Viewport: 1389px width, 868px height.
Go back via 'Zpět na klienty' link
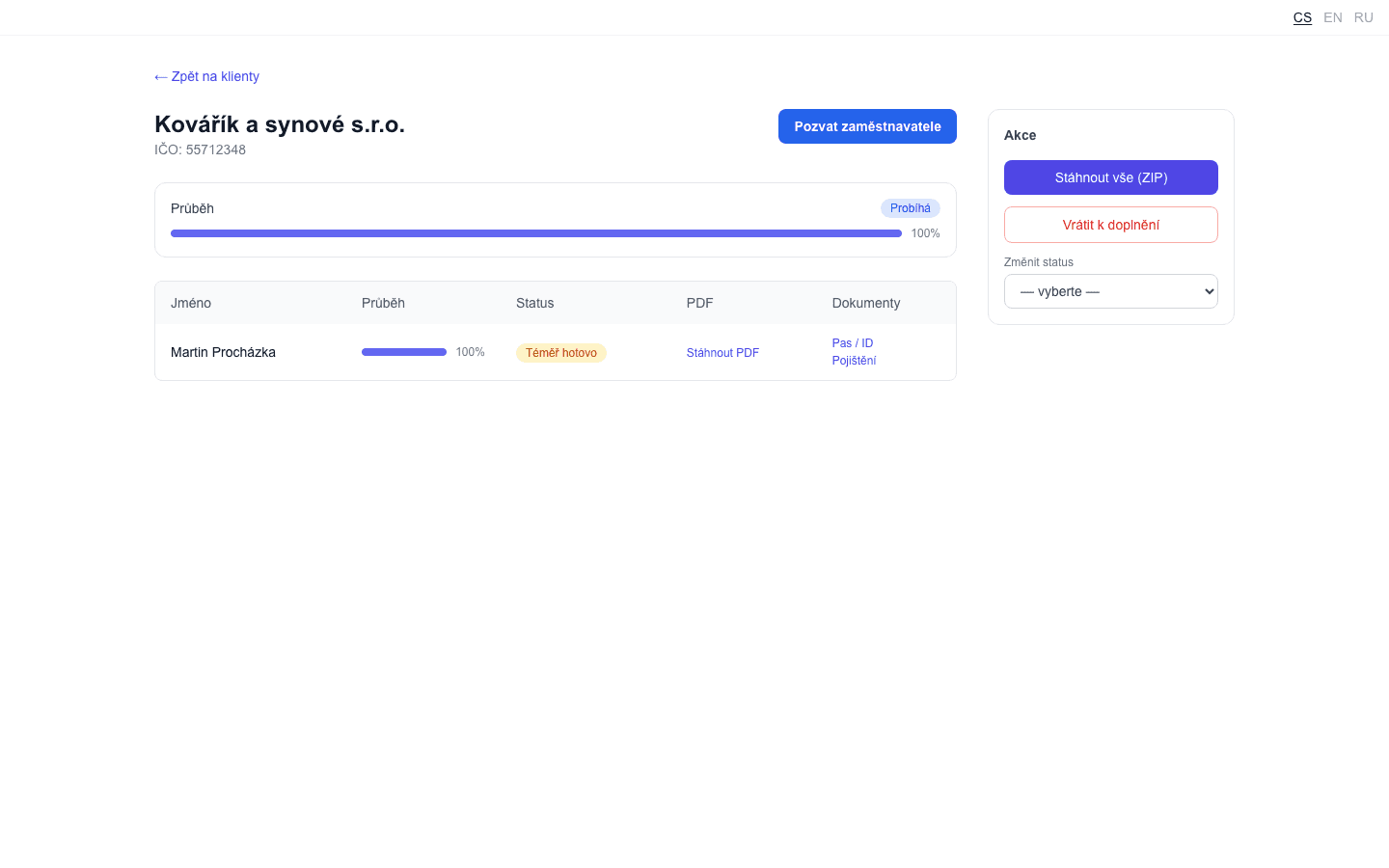pos(206,76)
